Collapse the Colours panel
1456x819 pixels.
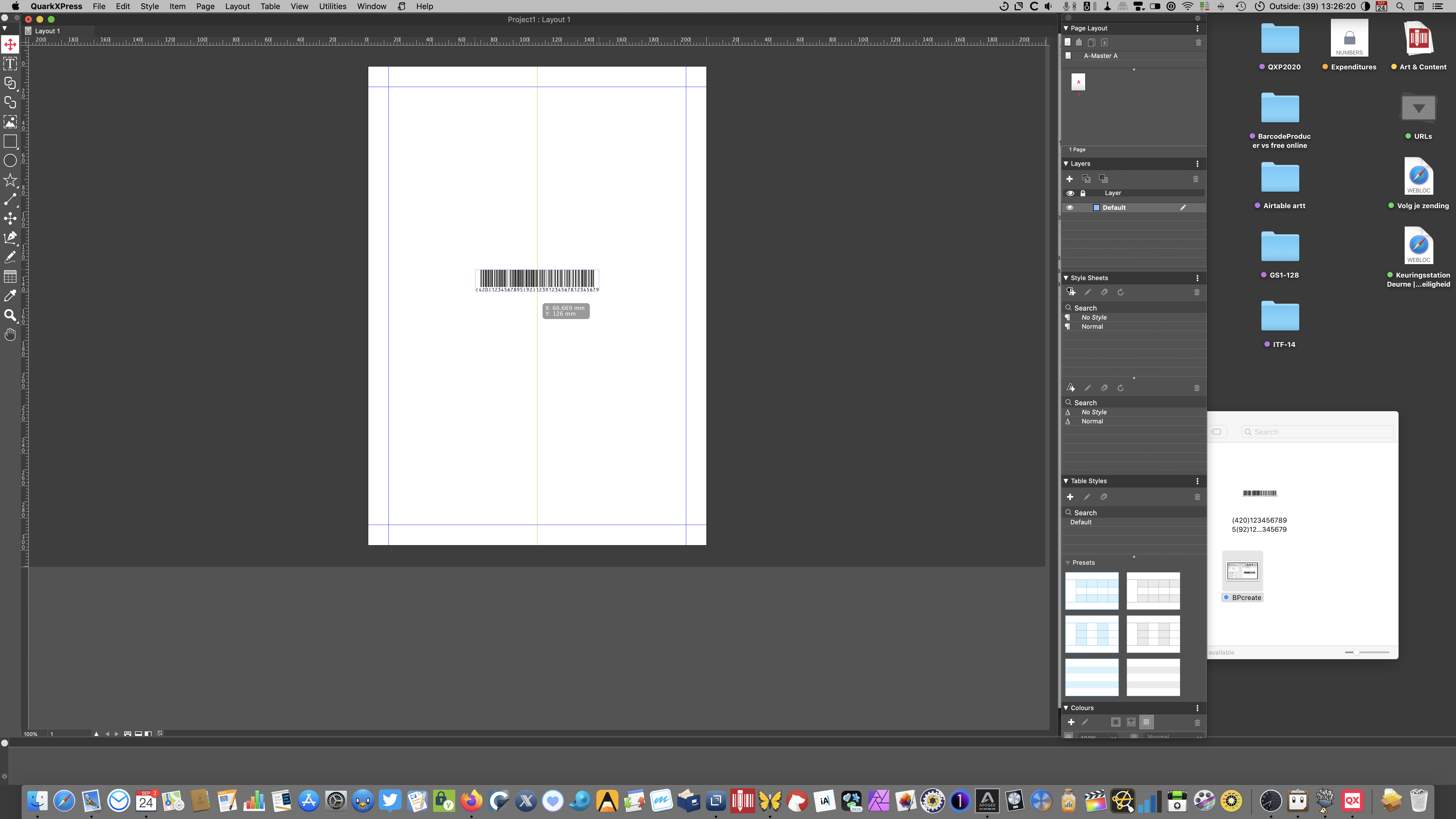1066,708
